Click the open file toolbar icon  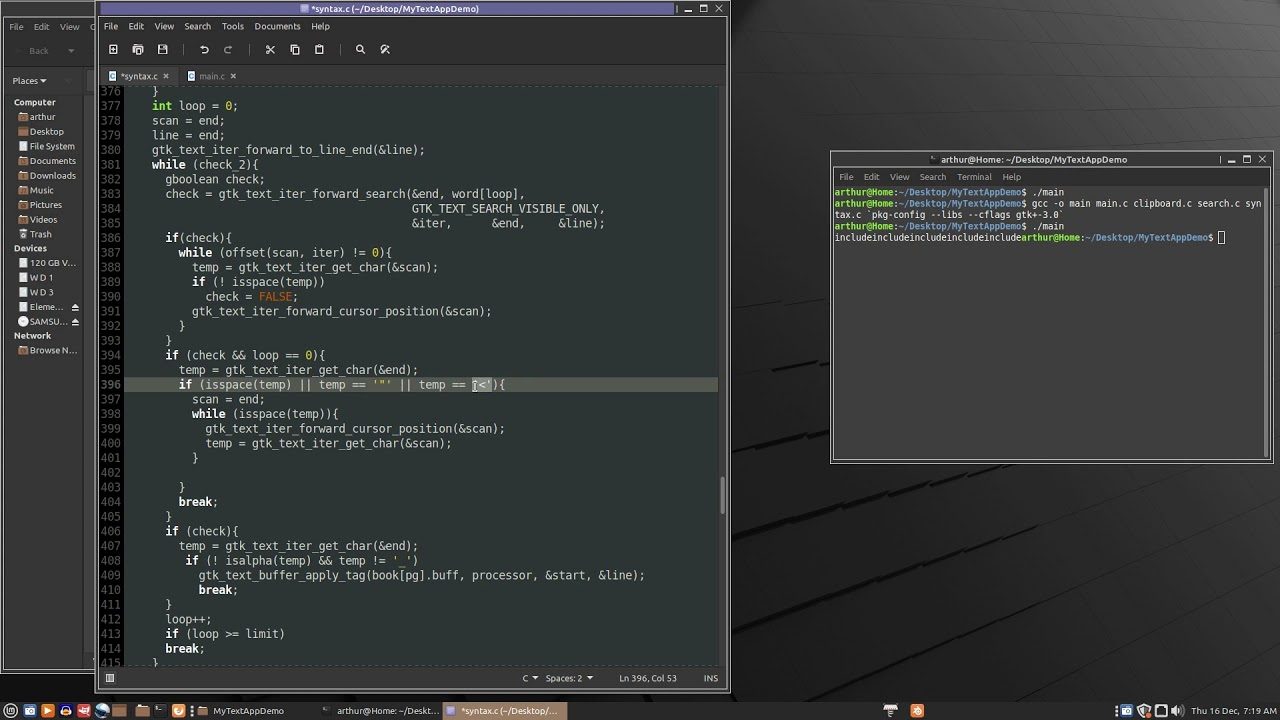point(138,49)
